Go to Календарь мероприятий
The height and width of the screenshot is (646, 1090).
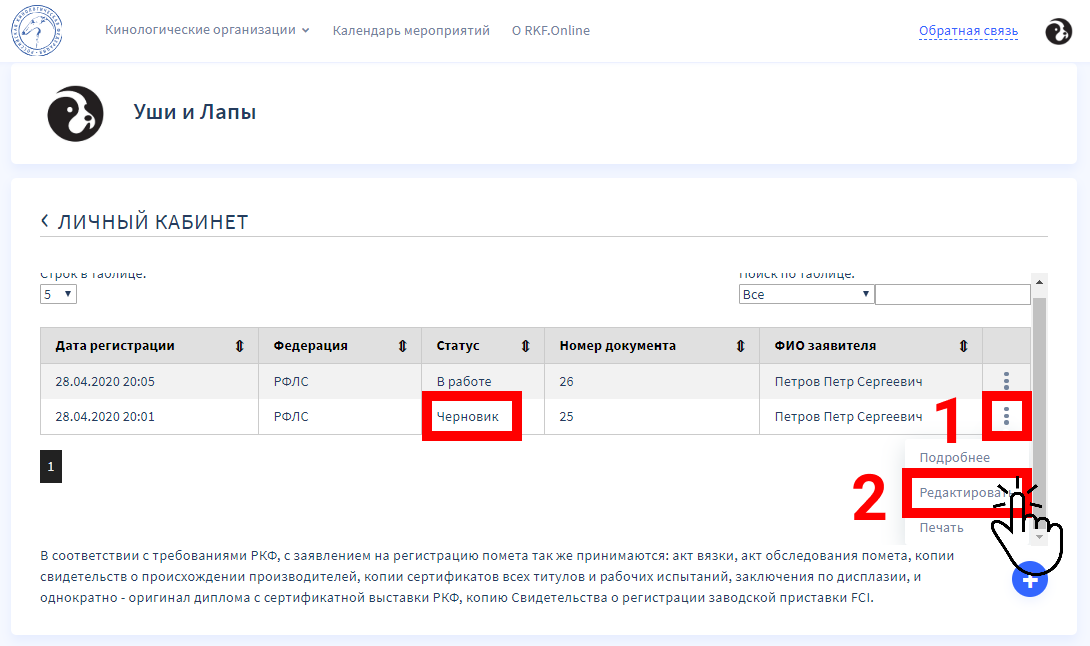click(411, 30)
